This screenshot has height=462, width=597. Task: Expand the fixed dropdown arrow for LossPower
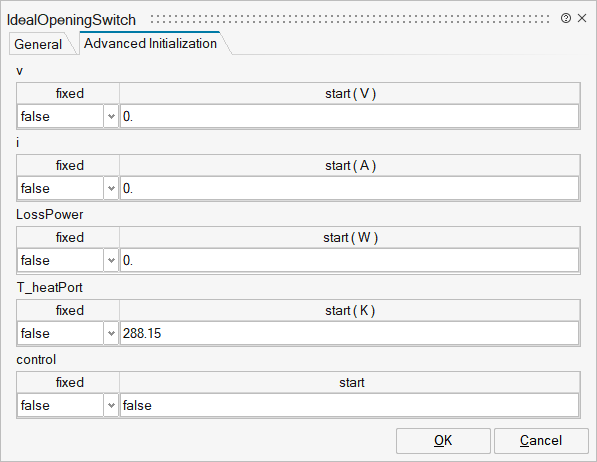click(111, 260)
